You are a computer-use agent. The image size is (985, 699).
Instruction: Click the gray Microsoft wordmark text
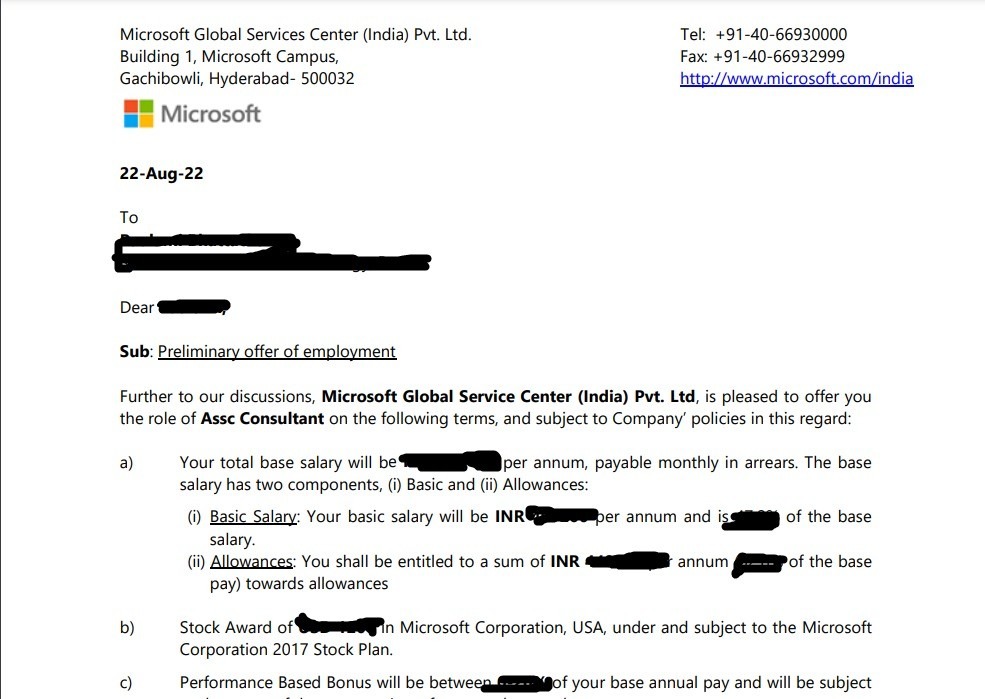[x=210, y=114]
